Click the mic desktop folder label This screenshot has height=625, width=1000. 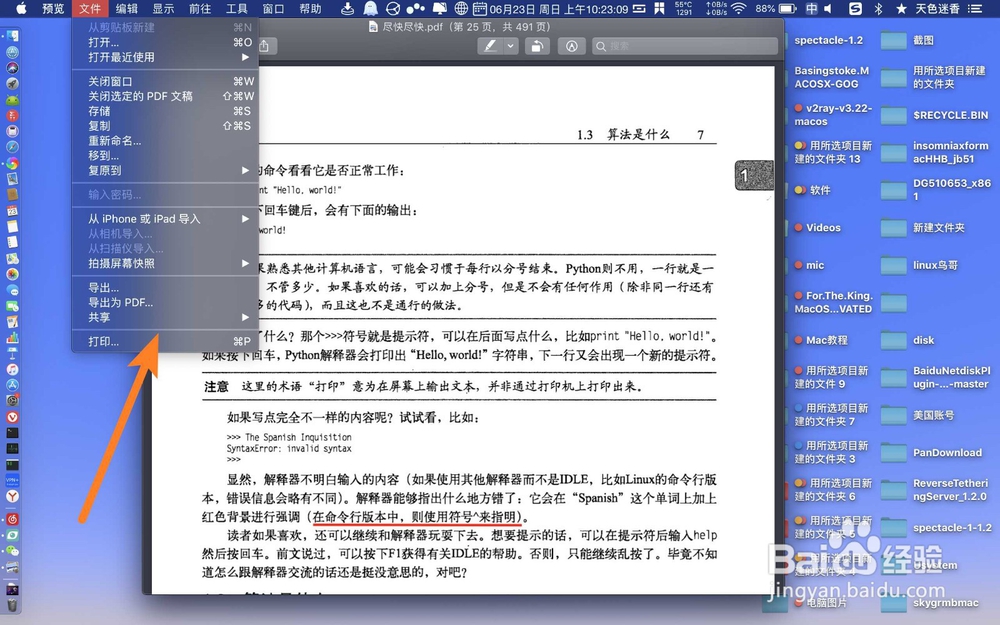[815, 265]
